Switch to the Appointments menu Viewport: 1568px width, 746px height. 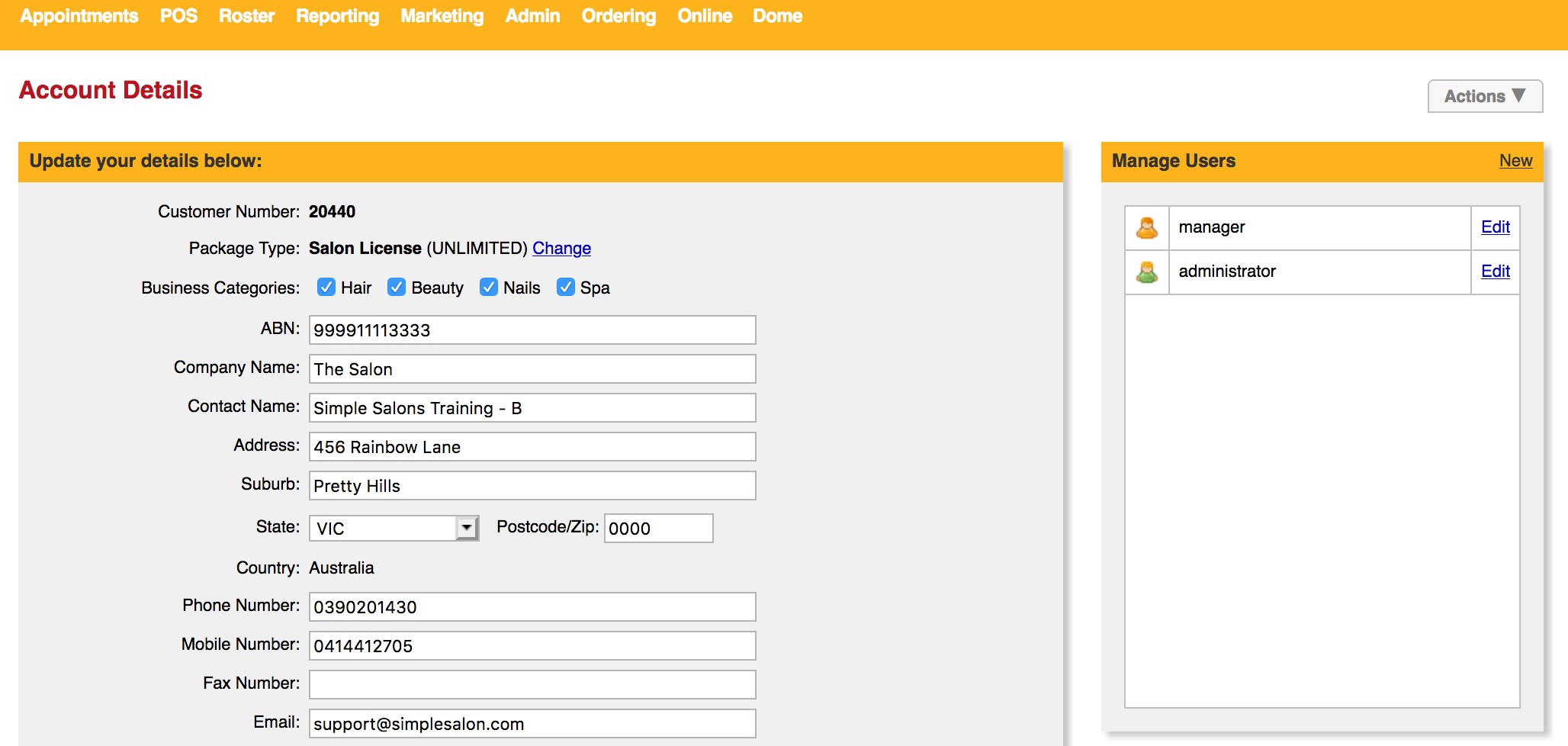tap(79, 16)
